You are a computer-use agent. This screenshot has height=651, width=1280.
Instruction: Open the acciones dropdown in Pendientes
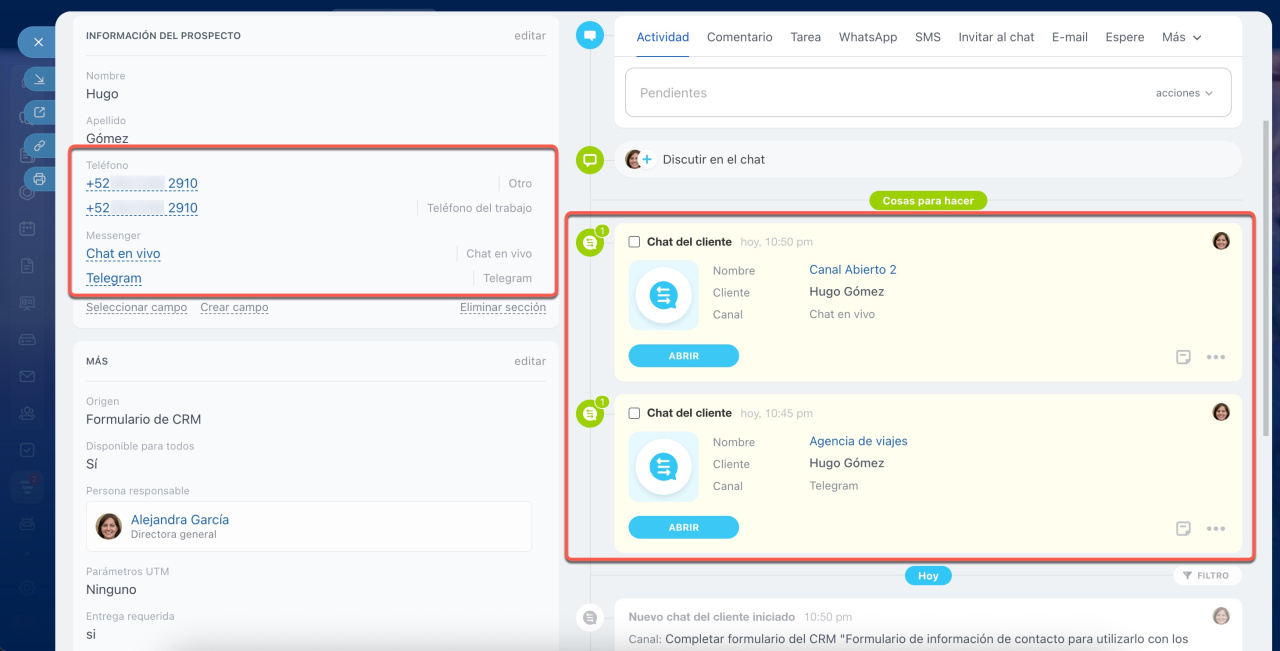(x=1184, y=93)
